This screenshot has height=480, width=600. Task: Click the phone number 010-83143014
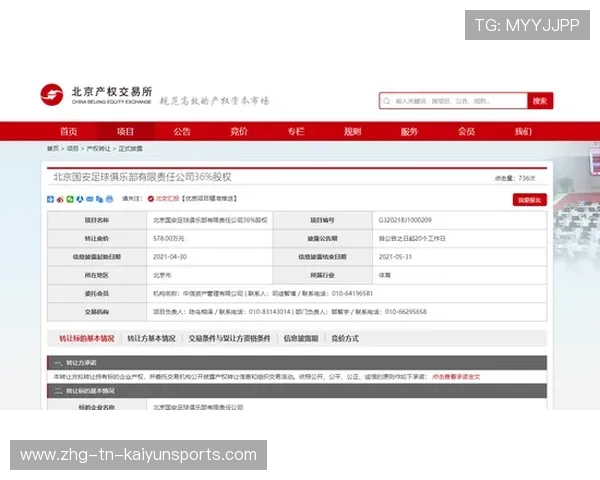(x=270, y=312)
